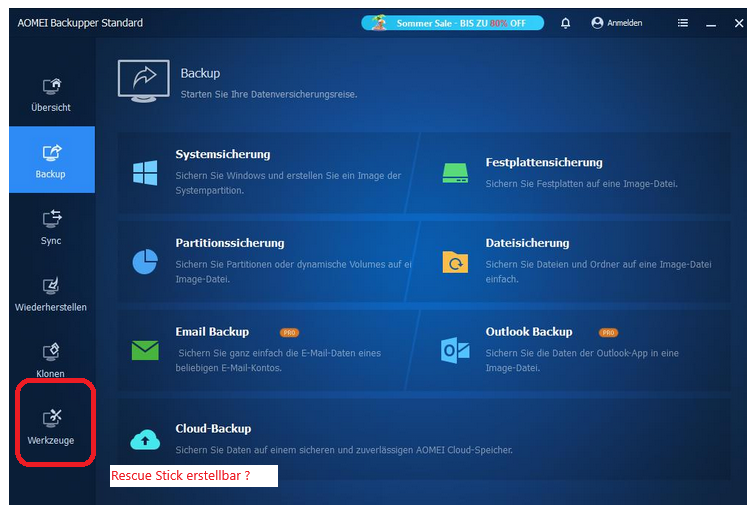Viewport: 756px width, 505px height.
Task: Select the Festplattensicherung heading
Action: pyautogui.click(x=544, y=163)
